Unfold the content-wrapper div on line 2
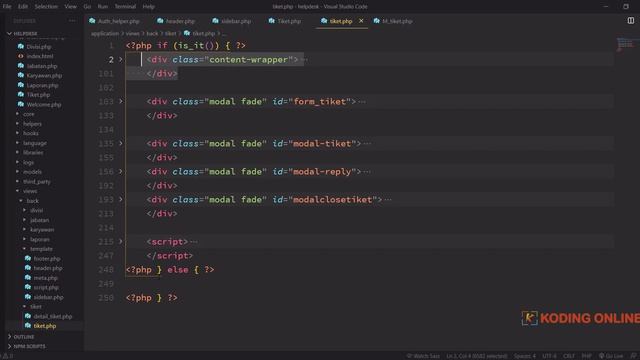The image size is (640, 360). pyautogui.click(x=121, y=60)
